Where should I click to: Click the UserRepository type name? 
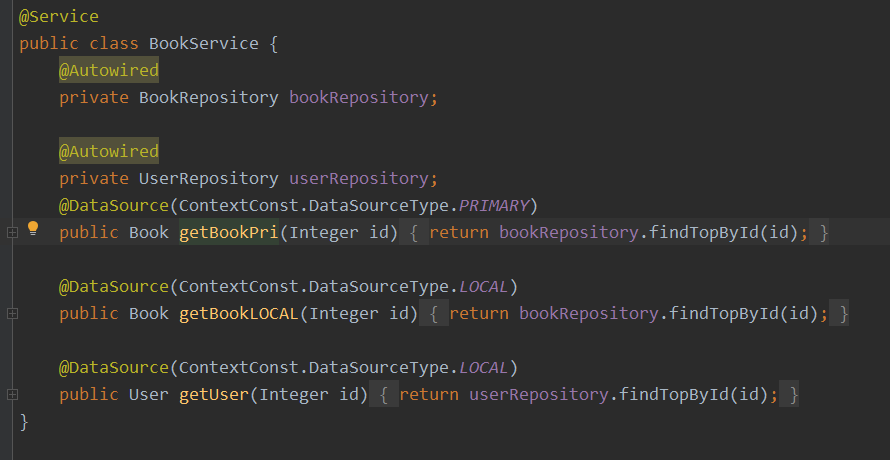(209, 178)
